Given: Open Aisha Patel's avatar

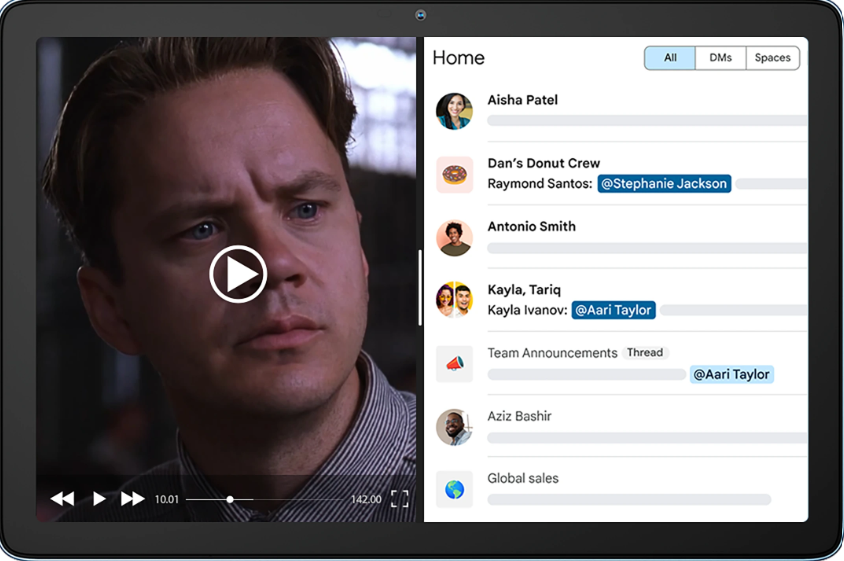Looking at the screenshot, I should 454,111.
